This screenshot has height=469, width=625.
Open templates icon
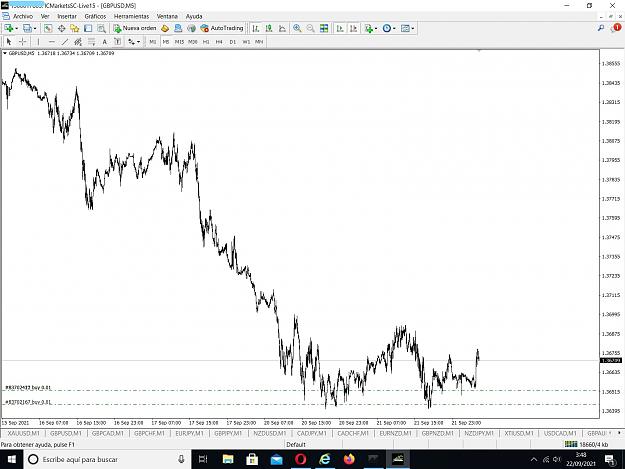pyautogui.click(x=405, y=28)
